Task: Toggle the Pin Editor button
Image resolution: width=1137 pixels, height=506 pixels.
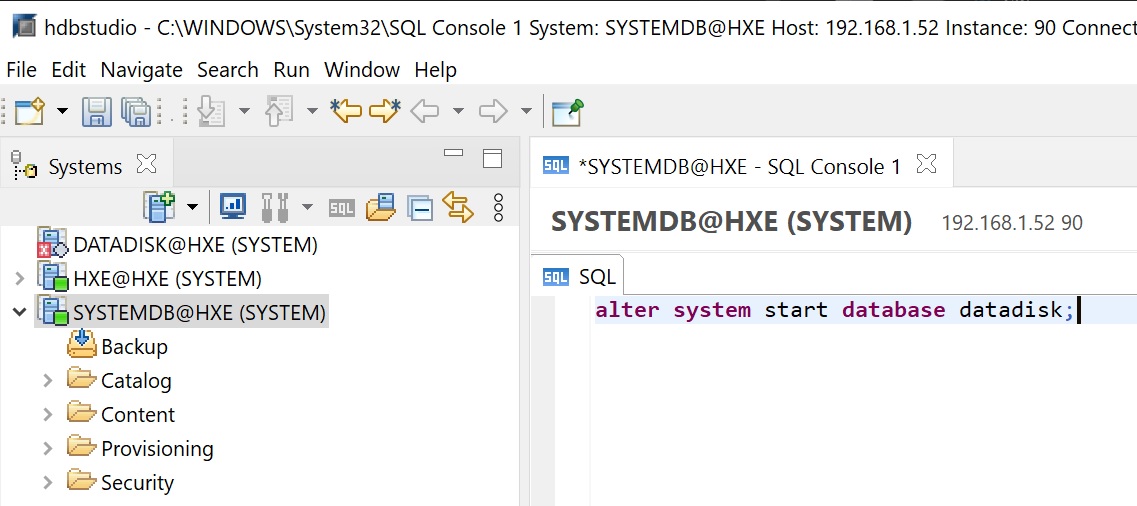Action: (567, 111)
